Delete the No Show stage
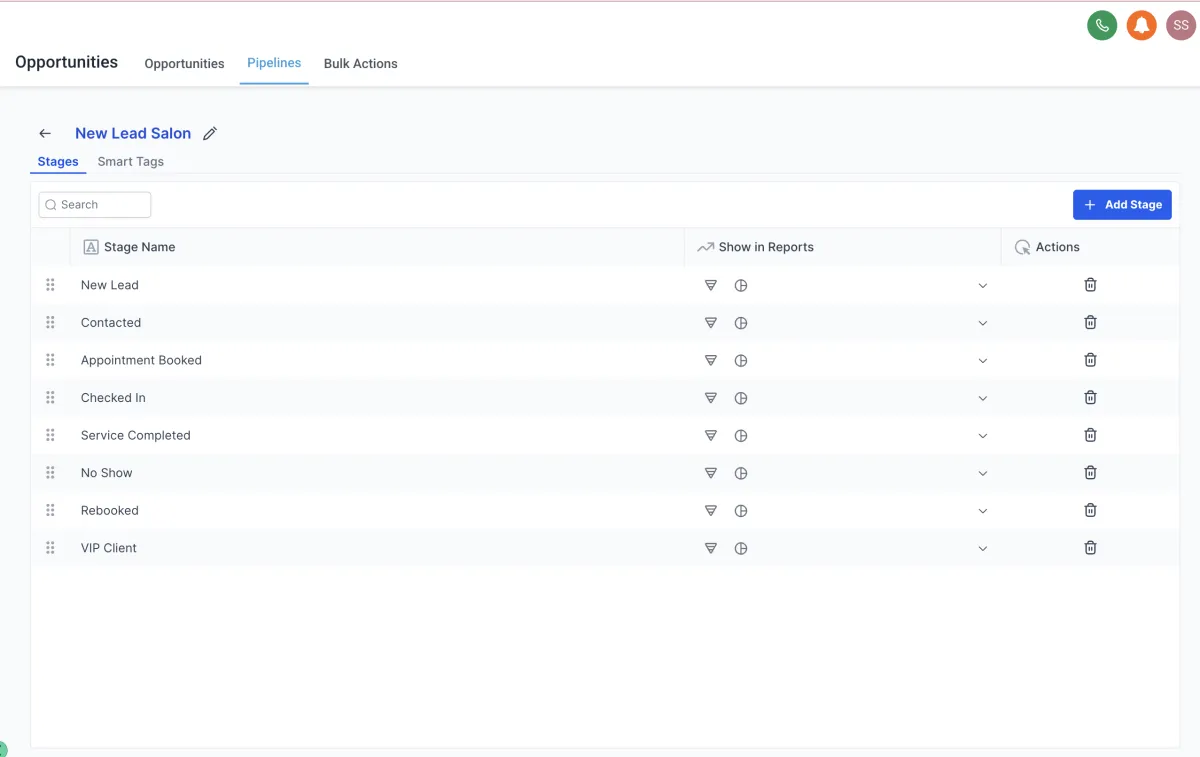1200x757 pixels. [1090, 472]
